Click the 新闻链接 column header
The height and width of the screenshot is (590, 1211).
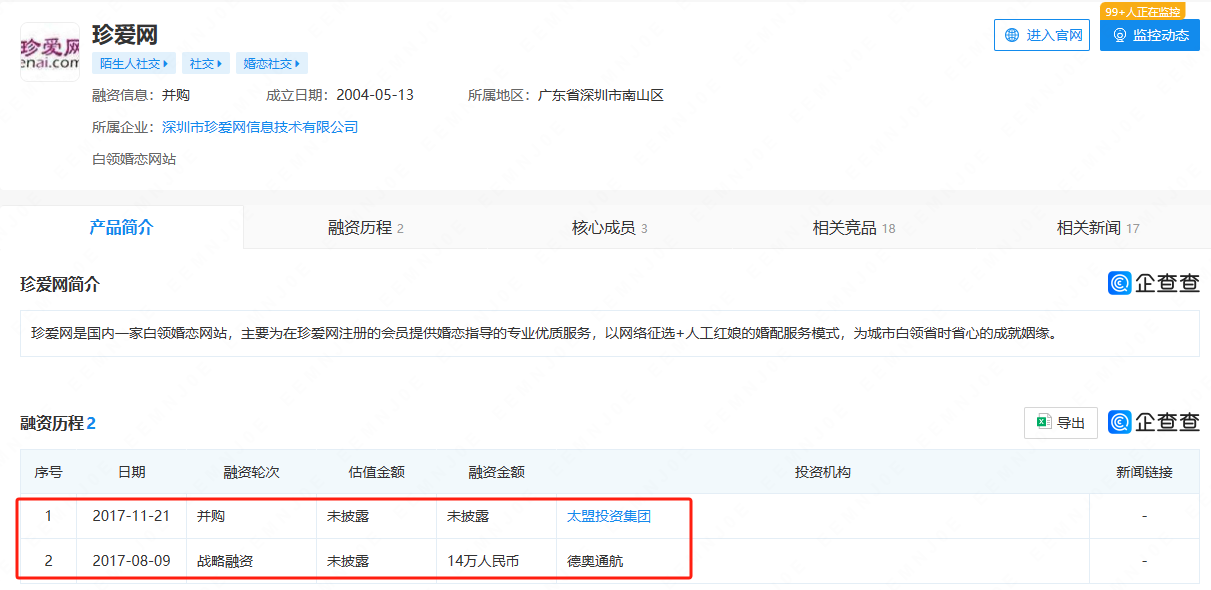pyautogui.click(x=1144, y=472)
